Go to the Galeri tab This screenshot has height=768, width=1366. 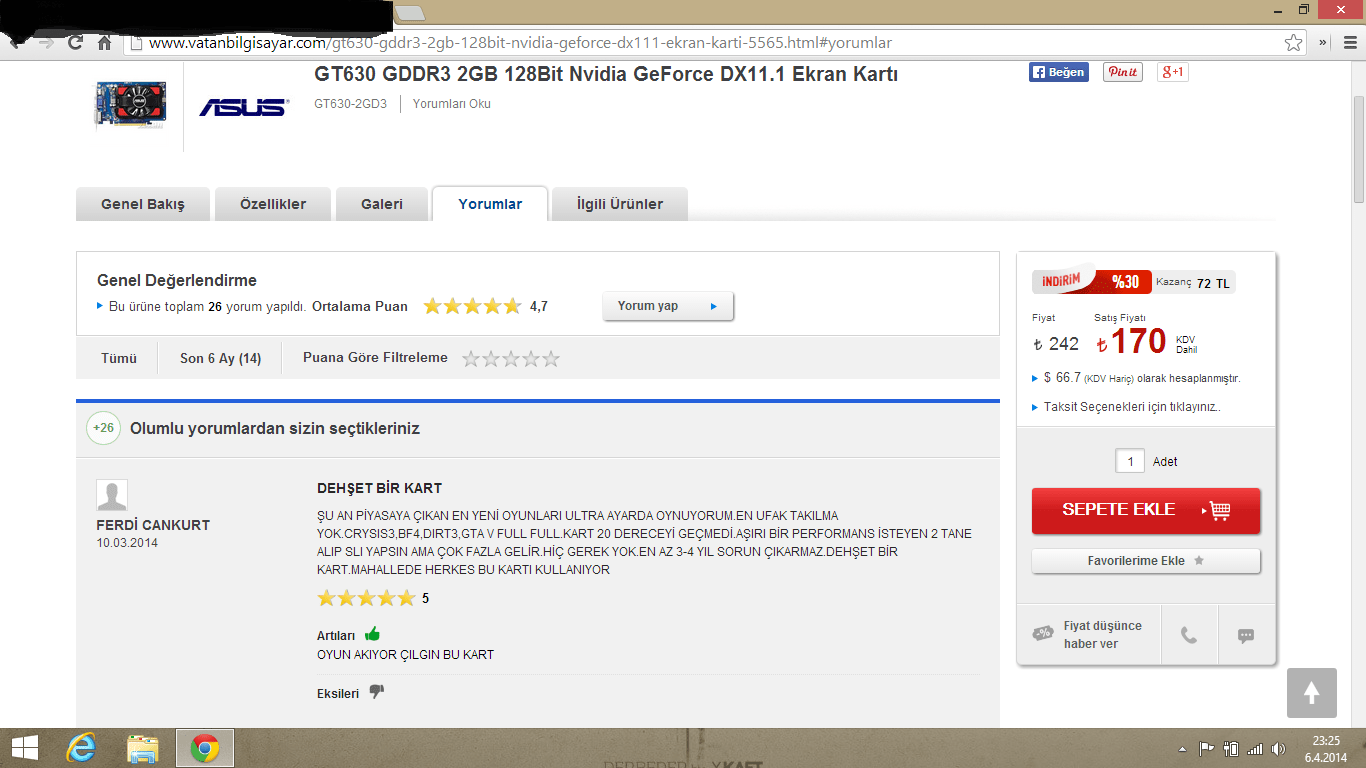click(x=382, y=204)
